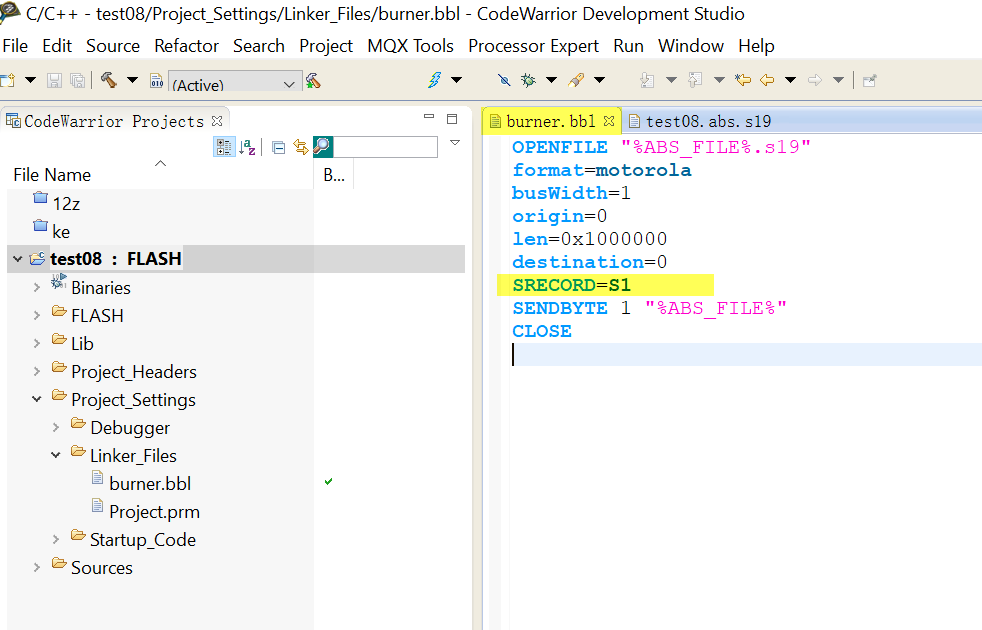Open the Projects panel view menu triangle
The image size is (982, 630).
(x=455, y=143)
